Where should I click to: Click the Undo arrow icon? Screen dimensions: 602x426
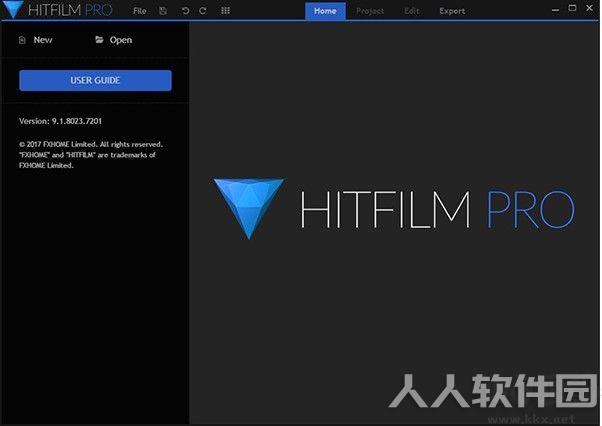pos(185,11)
